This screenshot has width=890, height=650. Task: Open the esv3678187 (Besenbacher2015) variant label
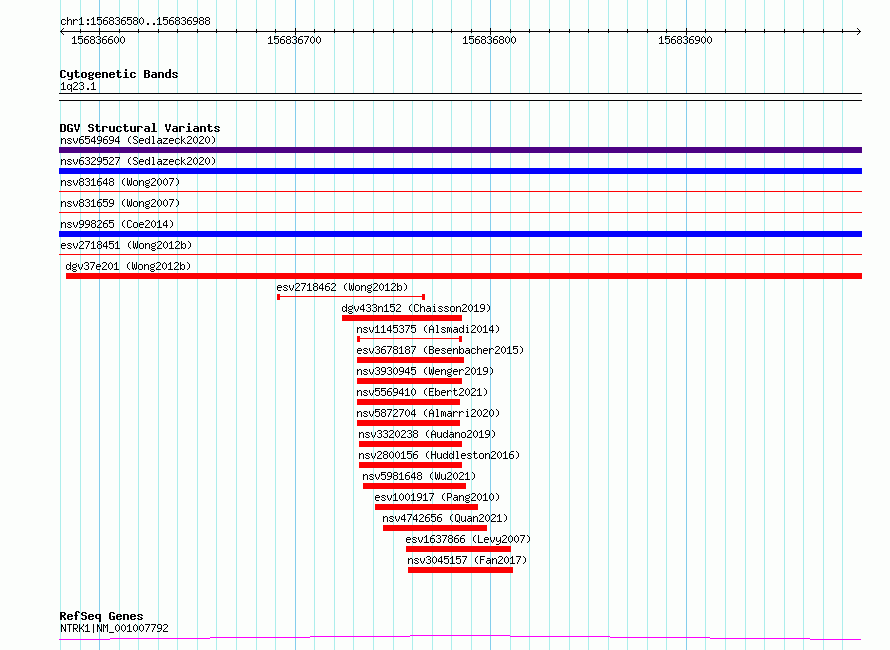pos(440,350)
